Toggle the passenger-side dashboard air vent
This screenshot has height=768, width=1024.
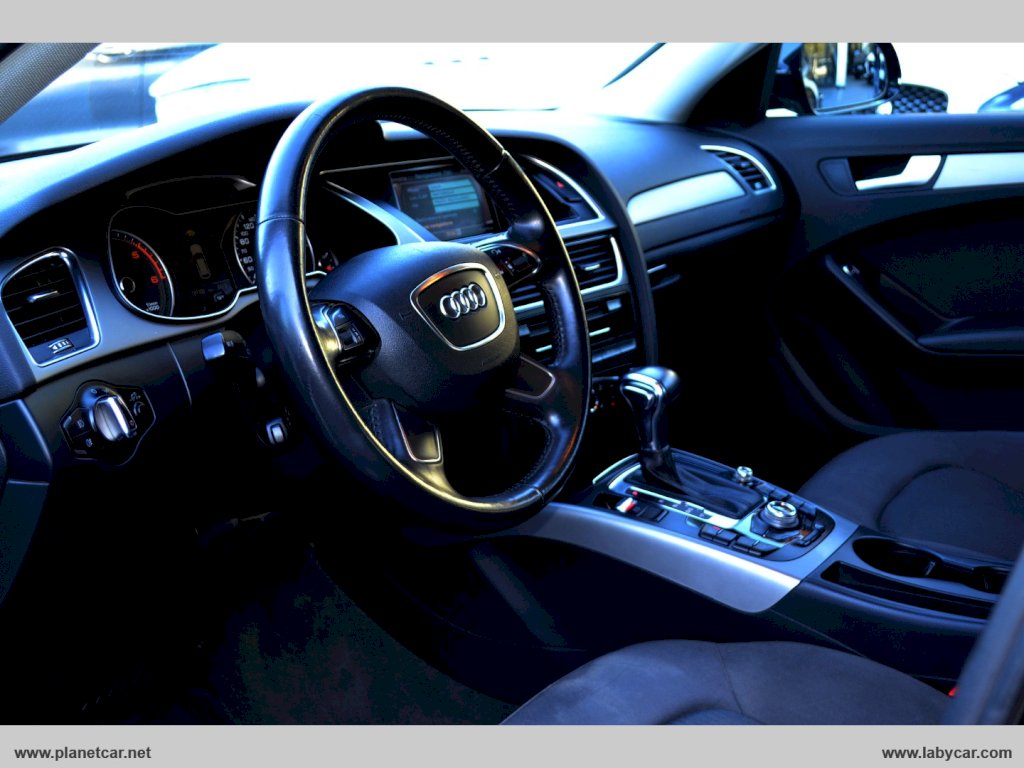(744, 169)
